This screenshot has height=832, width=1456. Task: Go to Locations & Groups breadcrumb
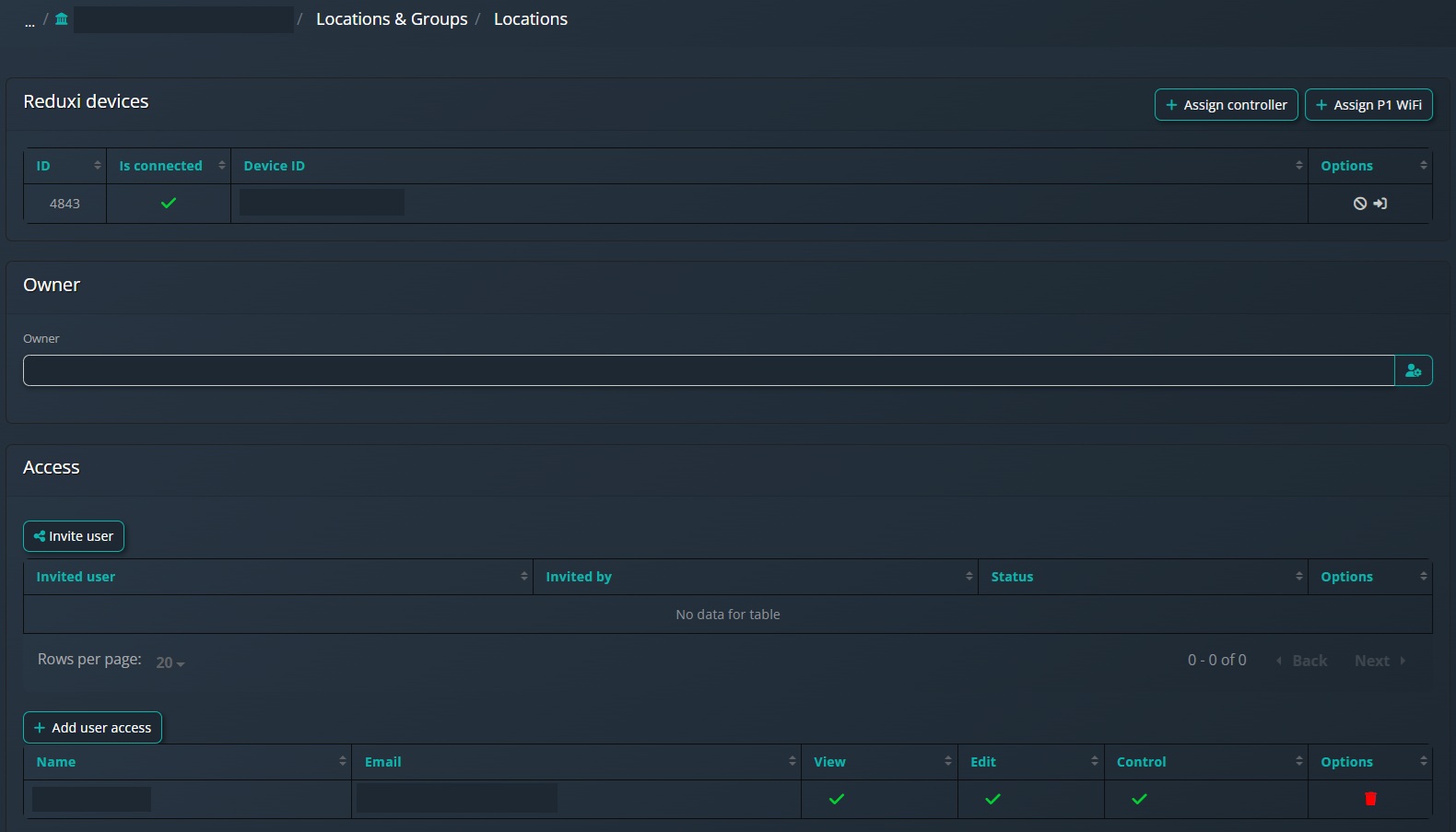pyautogui.click(x=392, y=19)
